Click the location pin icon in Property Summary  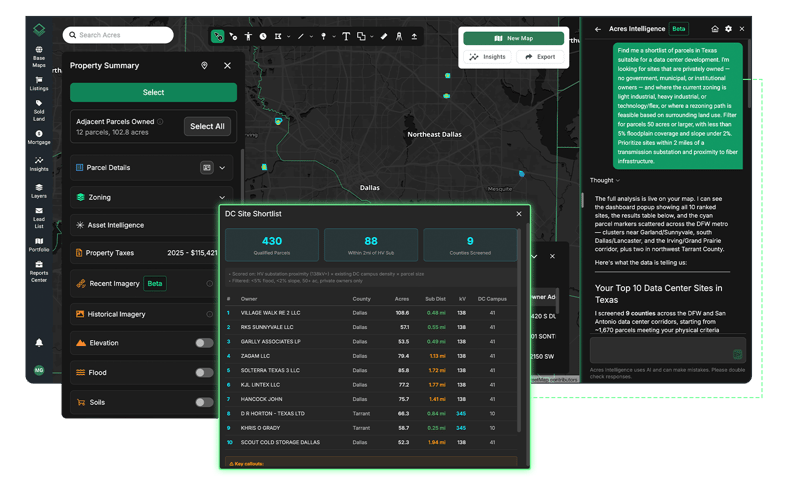pos(204,66)
